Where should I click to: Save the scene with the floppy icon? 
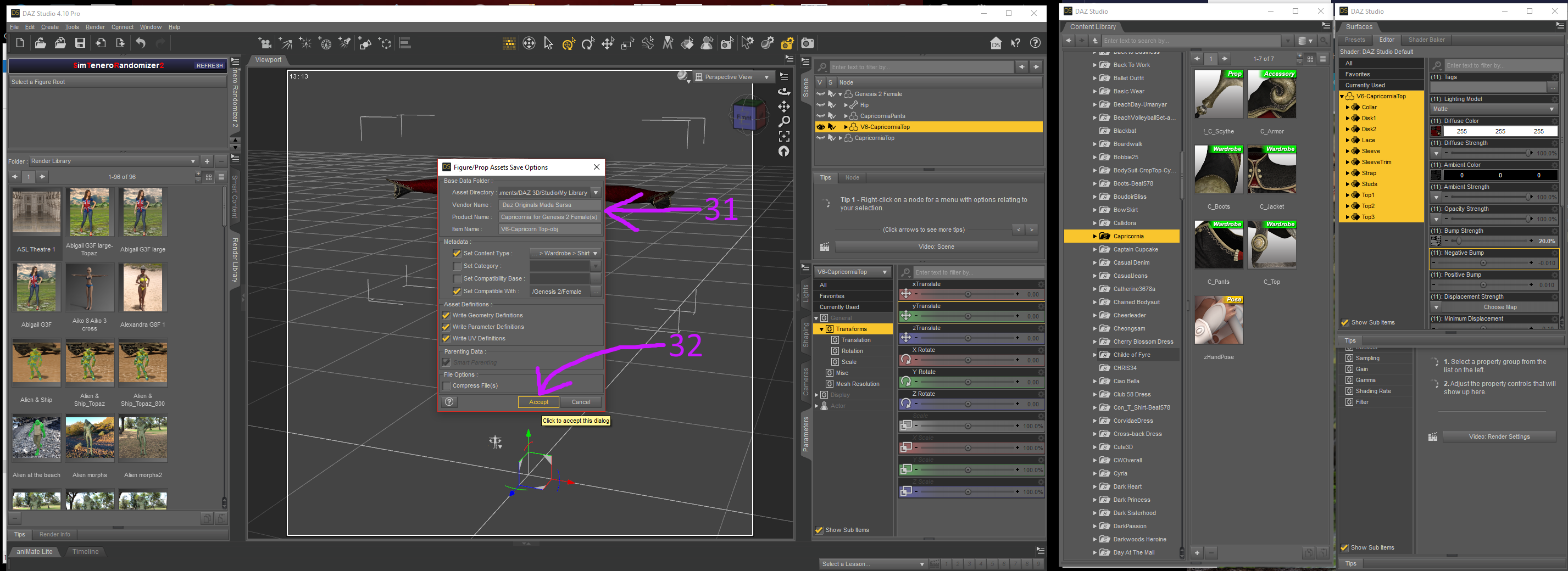tap(80, 43)
